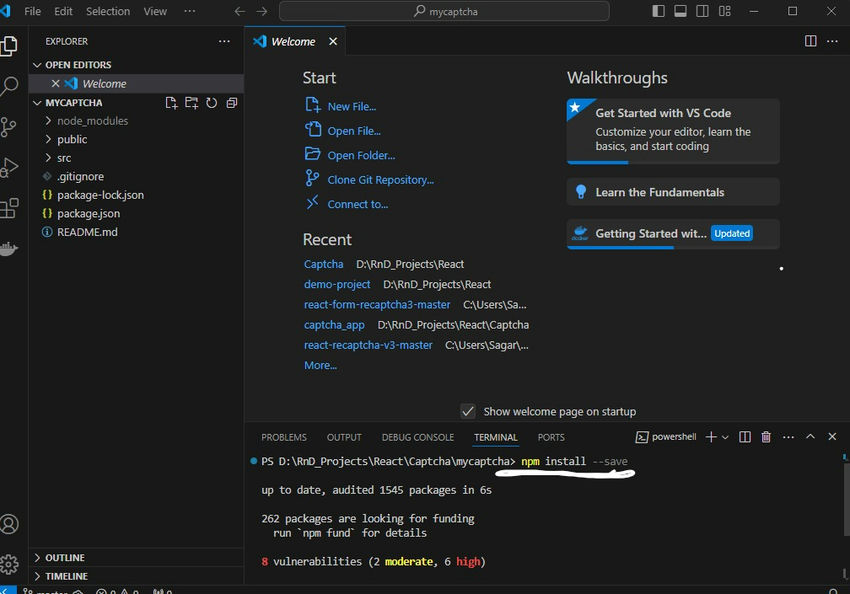Expand the OUTLINE section
This screenshot has height=594, width=850.
[x=65, y=558]
